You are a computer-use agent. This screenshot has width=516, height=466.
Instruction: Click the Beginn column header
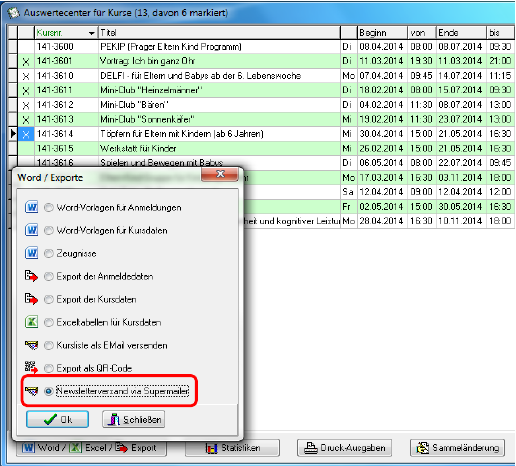tap(382, 33)
